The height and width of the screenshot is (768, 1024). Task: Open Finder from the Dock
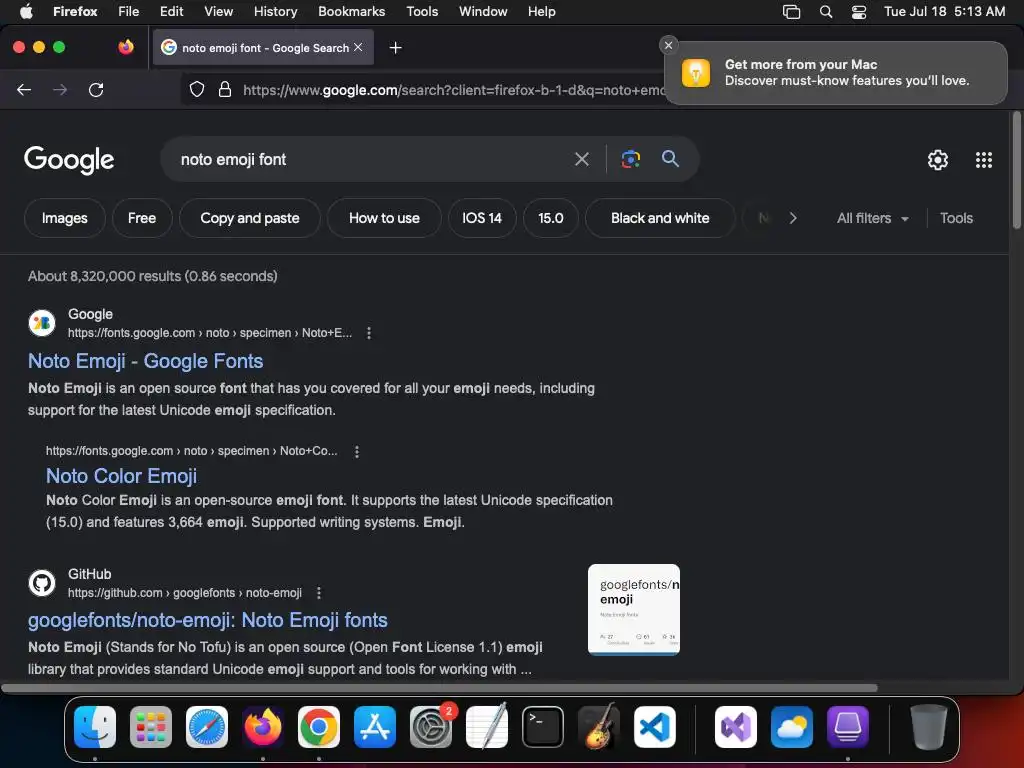95,727
